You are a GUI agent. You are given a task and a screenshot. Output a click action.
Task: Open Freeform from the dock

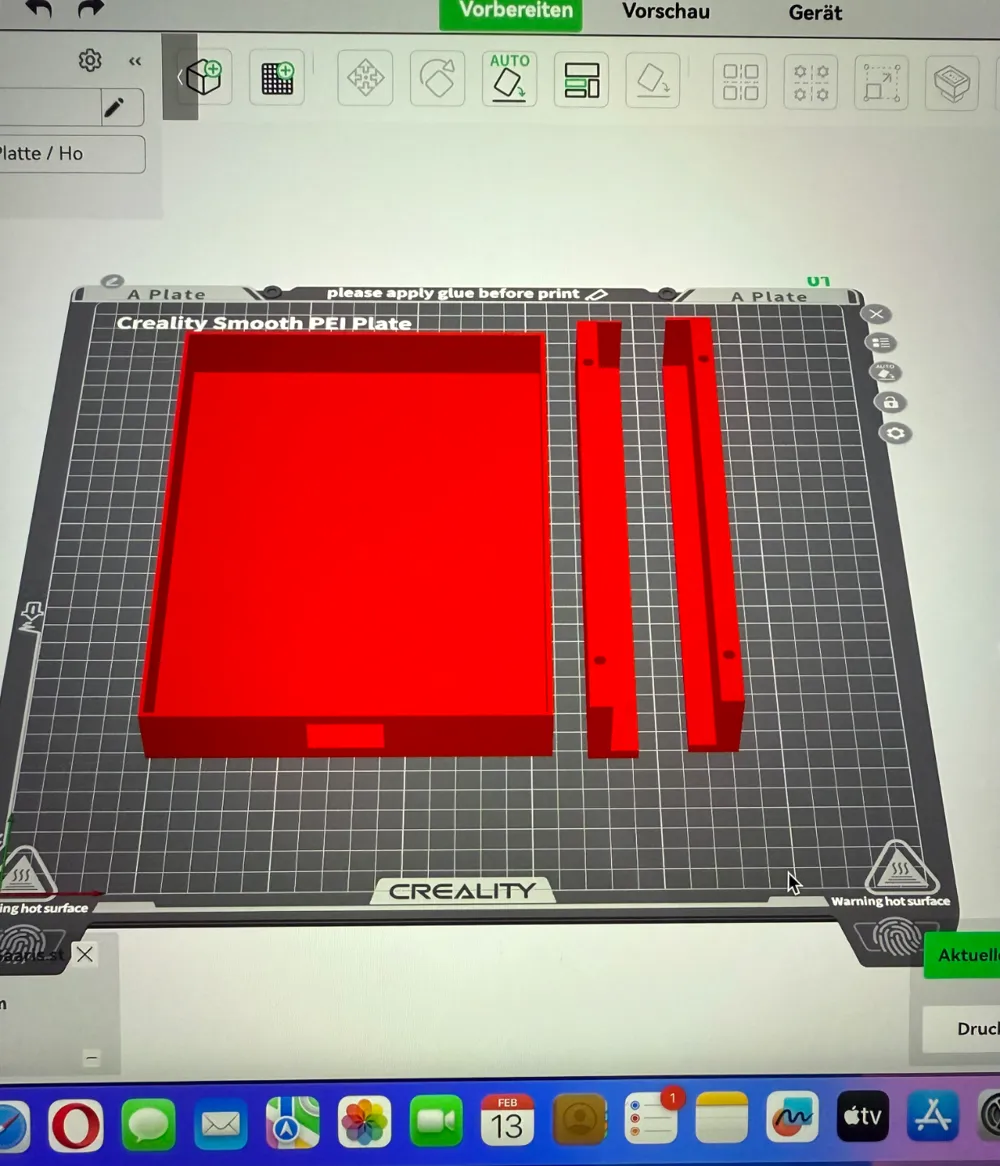tap(793, 1116)
